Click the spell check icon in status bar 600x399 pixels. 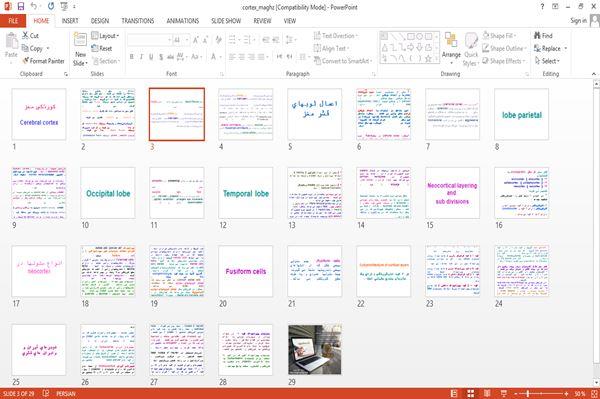point(46,393)
